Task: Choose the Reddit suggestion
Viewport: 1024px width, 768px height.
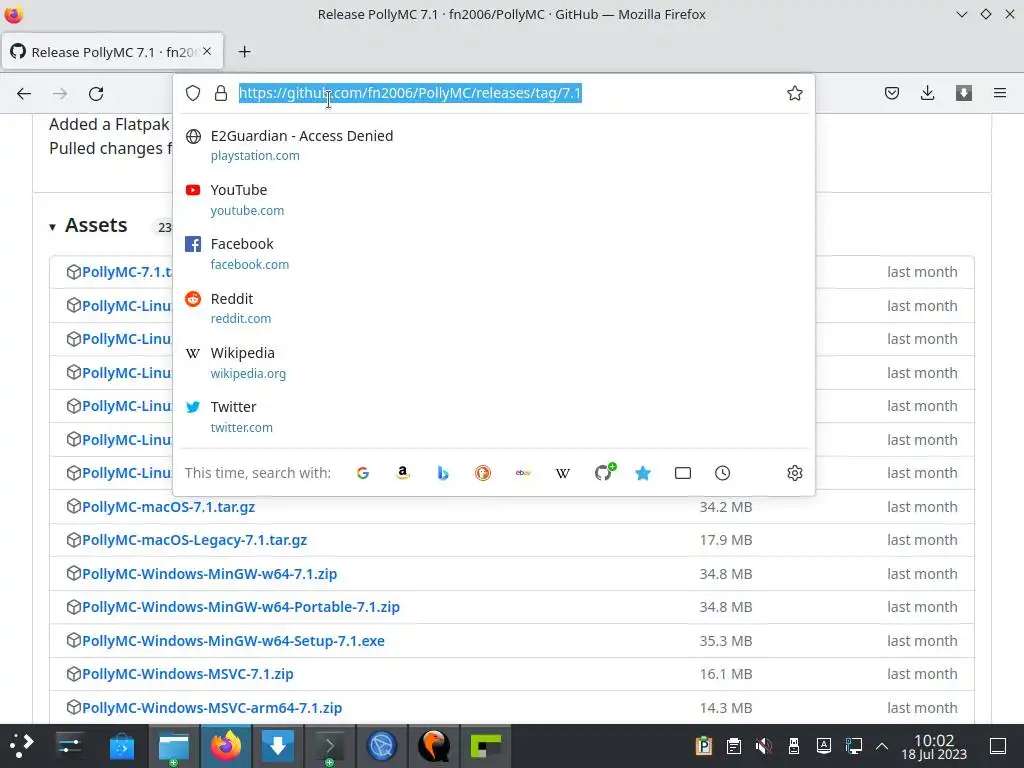Action: (x=494, y=308)
